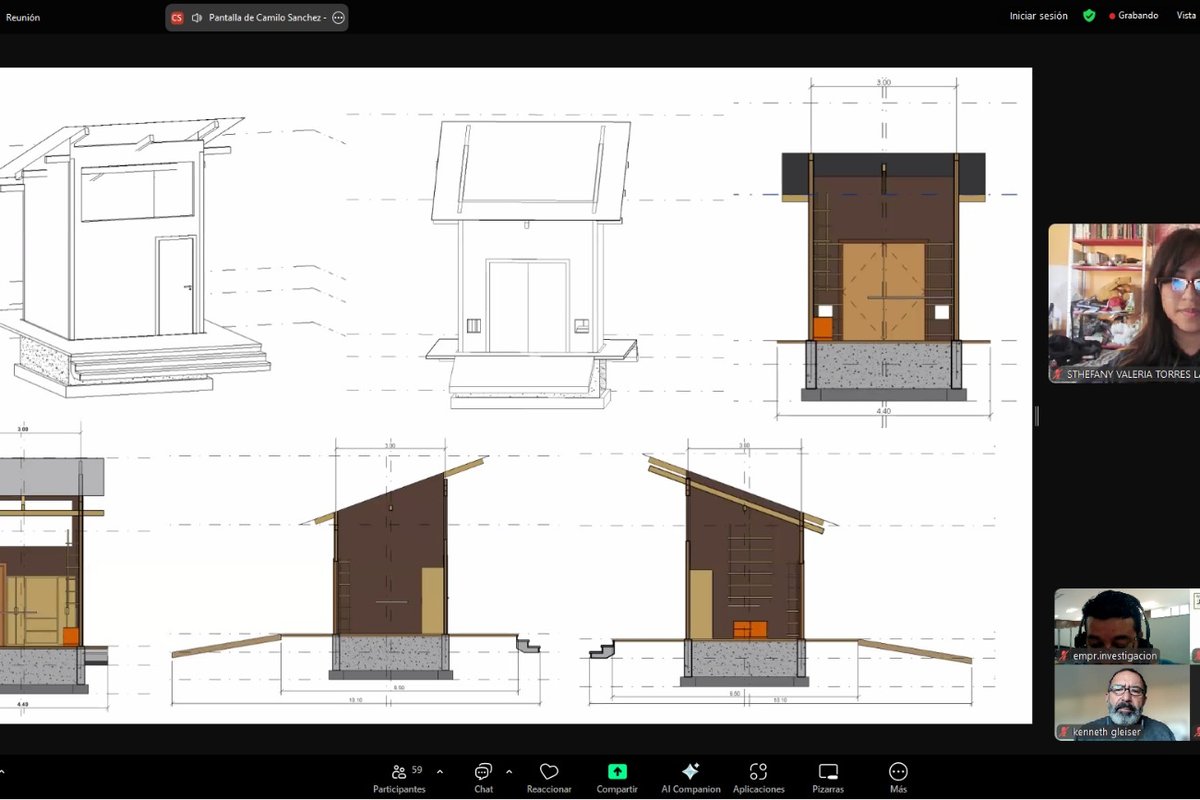Click the green Compartir screen button
The height and width of the screenshot is (800, 1200).
tap(617, 772)
